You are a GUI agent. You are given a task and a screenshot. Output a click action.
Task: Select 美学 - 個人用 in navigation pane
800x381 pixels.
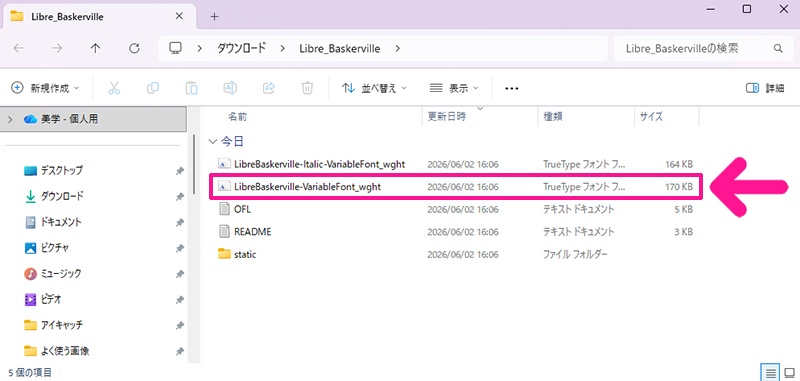93,119
